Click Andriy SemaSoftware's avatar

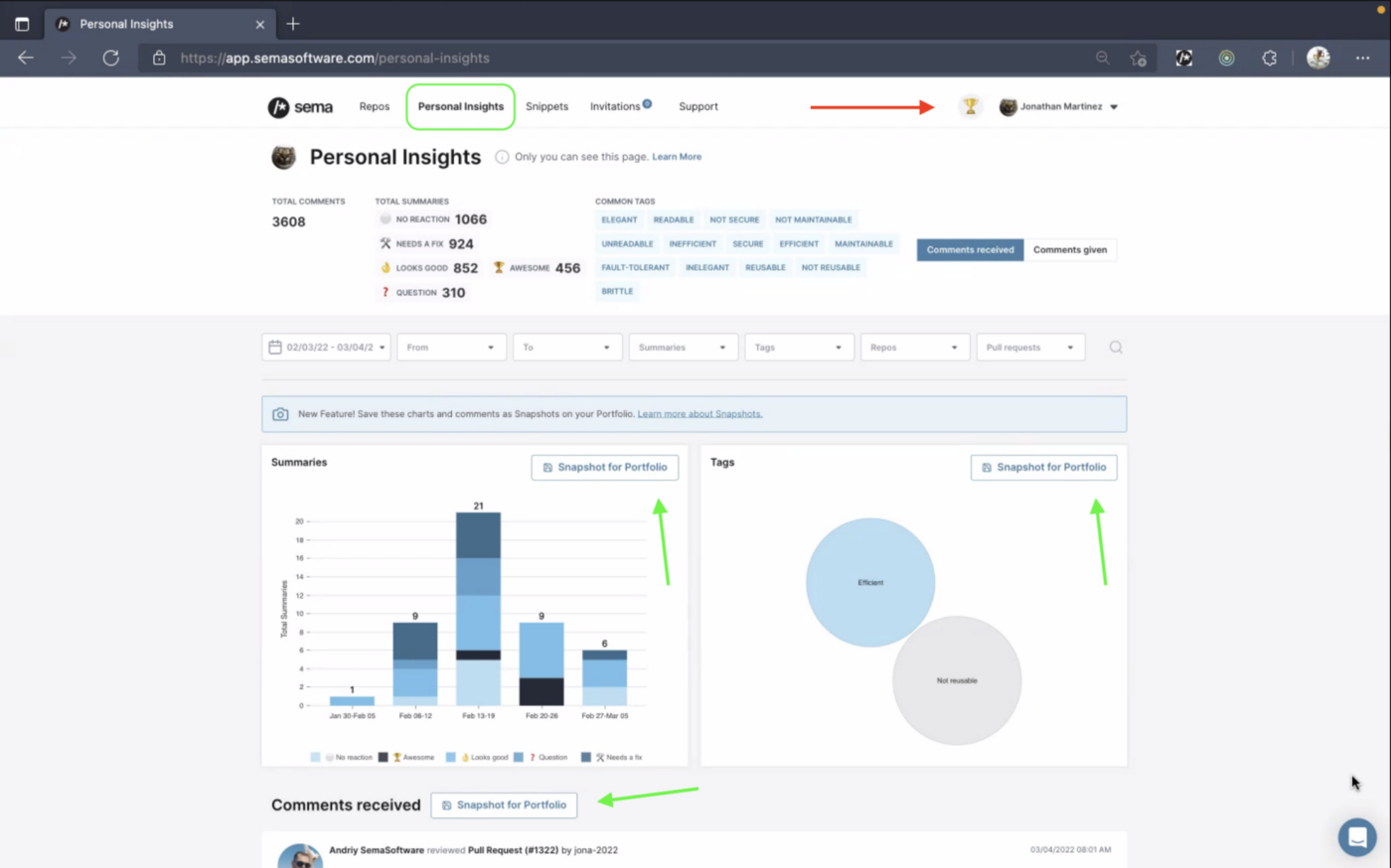299,856
